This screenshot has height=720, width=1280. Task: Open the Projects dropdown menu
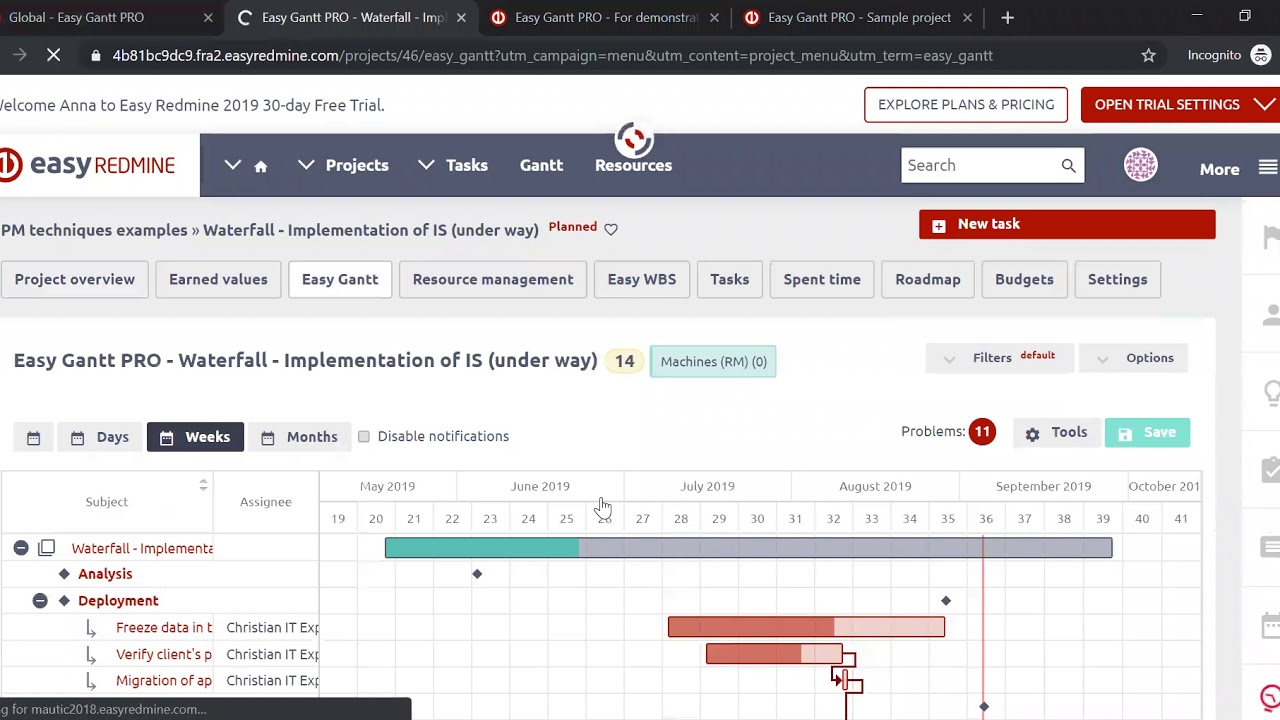pyautogui.click(x=343, y=166)
